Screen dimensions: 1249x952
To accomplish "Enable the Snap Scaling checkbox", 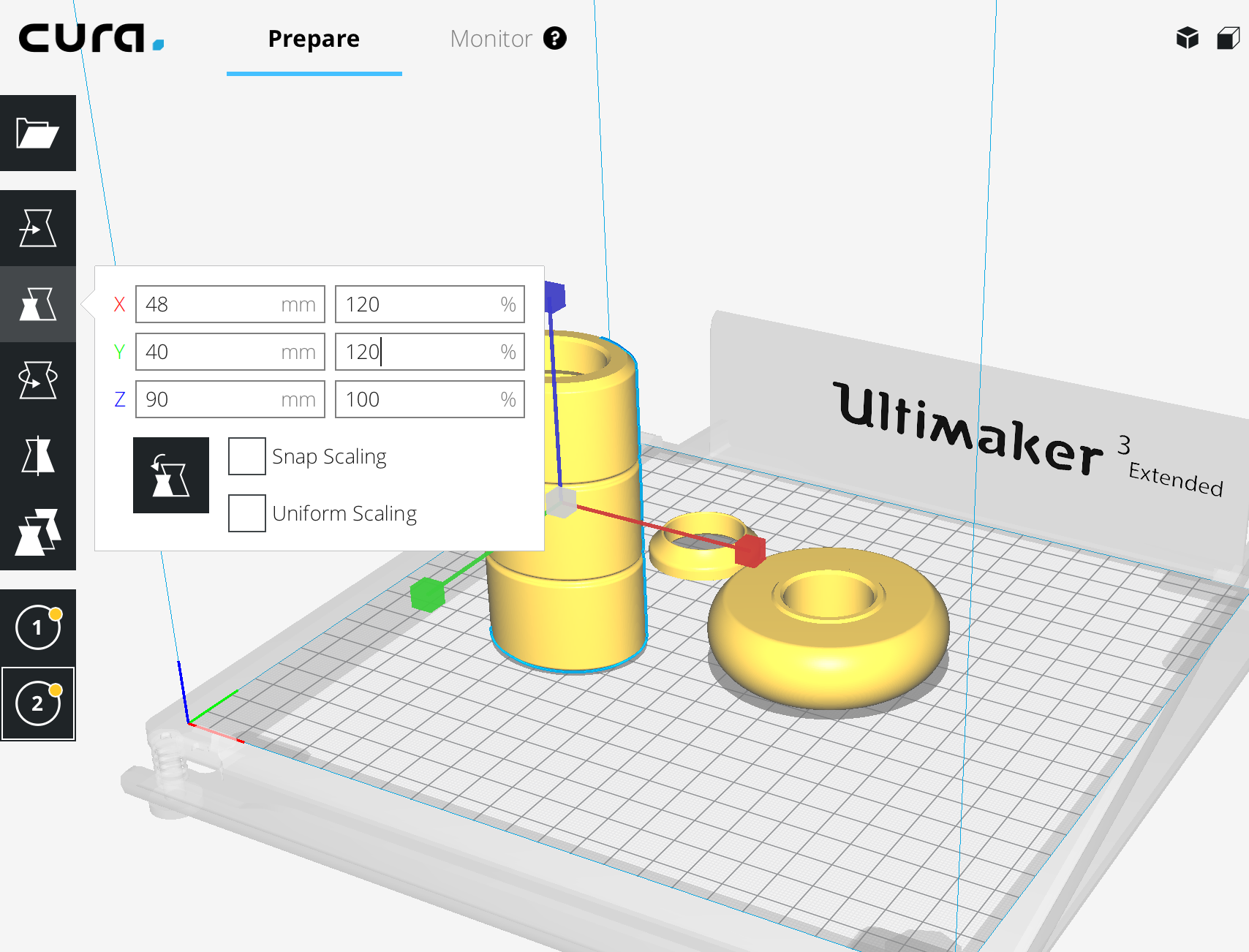I will pyautogui.click(x=247, y=456).
